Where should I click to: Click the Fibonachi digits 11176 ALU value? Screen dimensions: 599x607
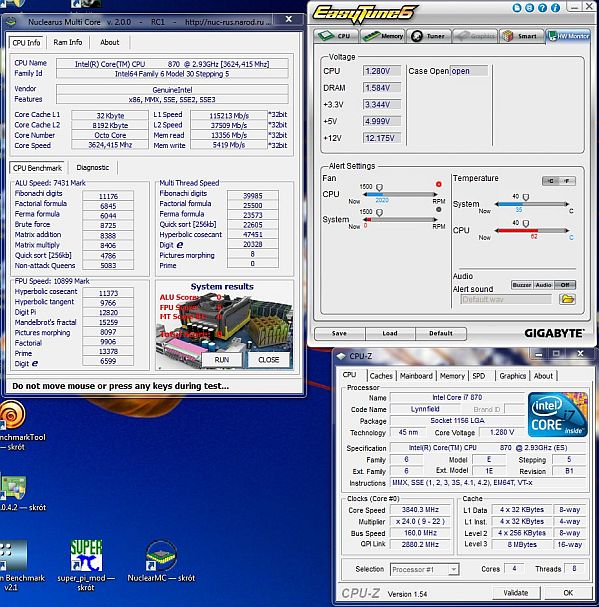(x=108, y=196)
